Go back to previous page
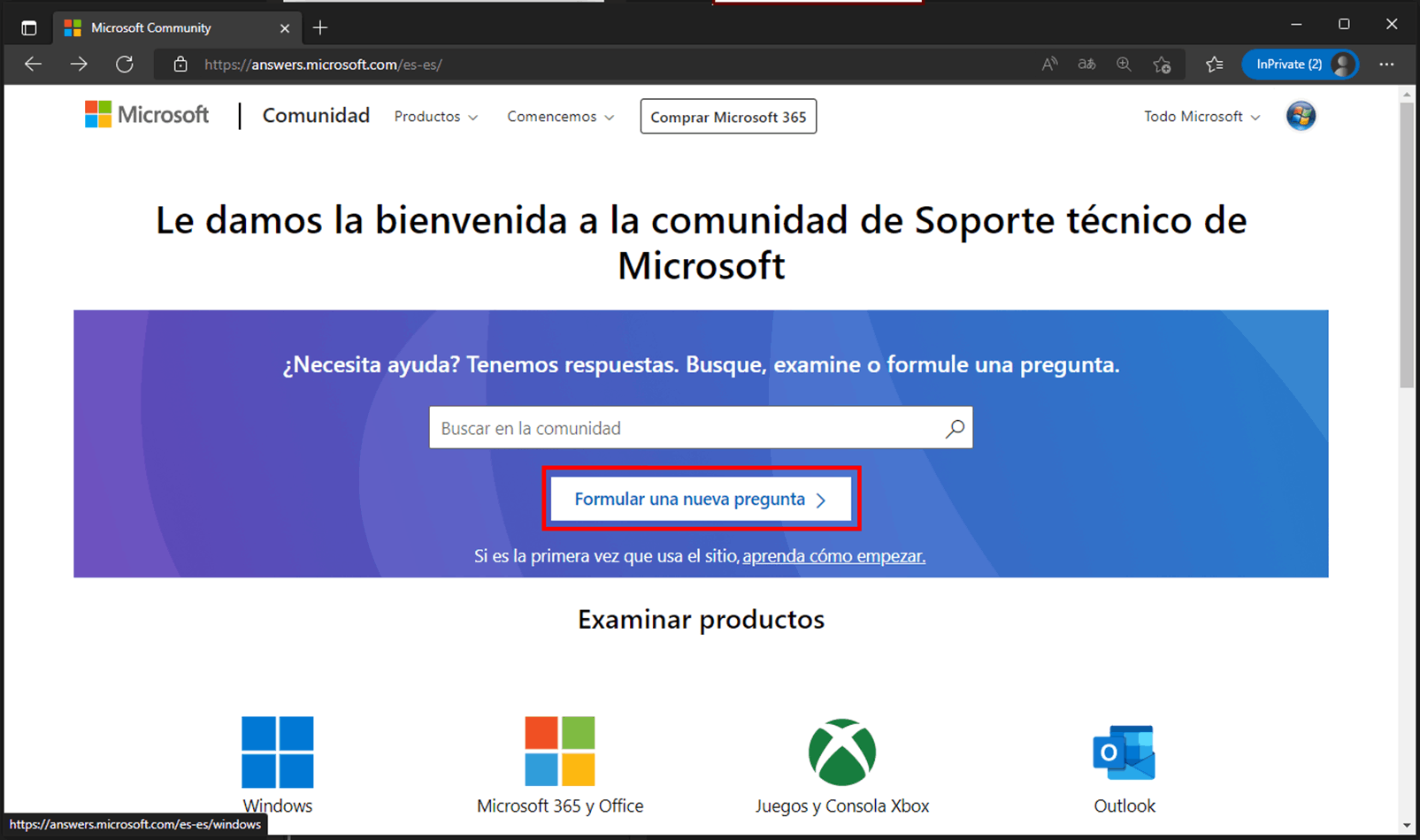Viewport: 1420px width, 840px height. (34, 64)
